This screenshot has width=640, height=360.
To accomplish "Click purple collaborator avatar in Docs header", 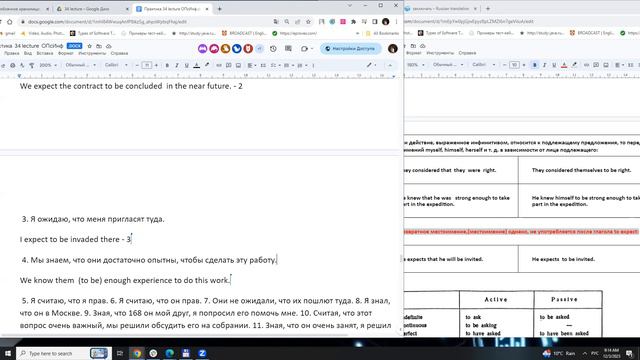I will point(202,49).
